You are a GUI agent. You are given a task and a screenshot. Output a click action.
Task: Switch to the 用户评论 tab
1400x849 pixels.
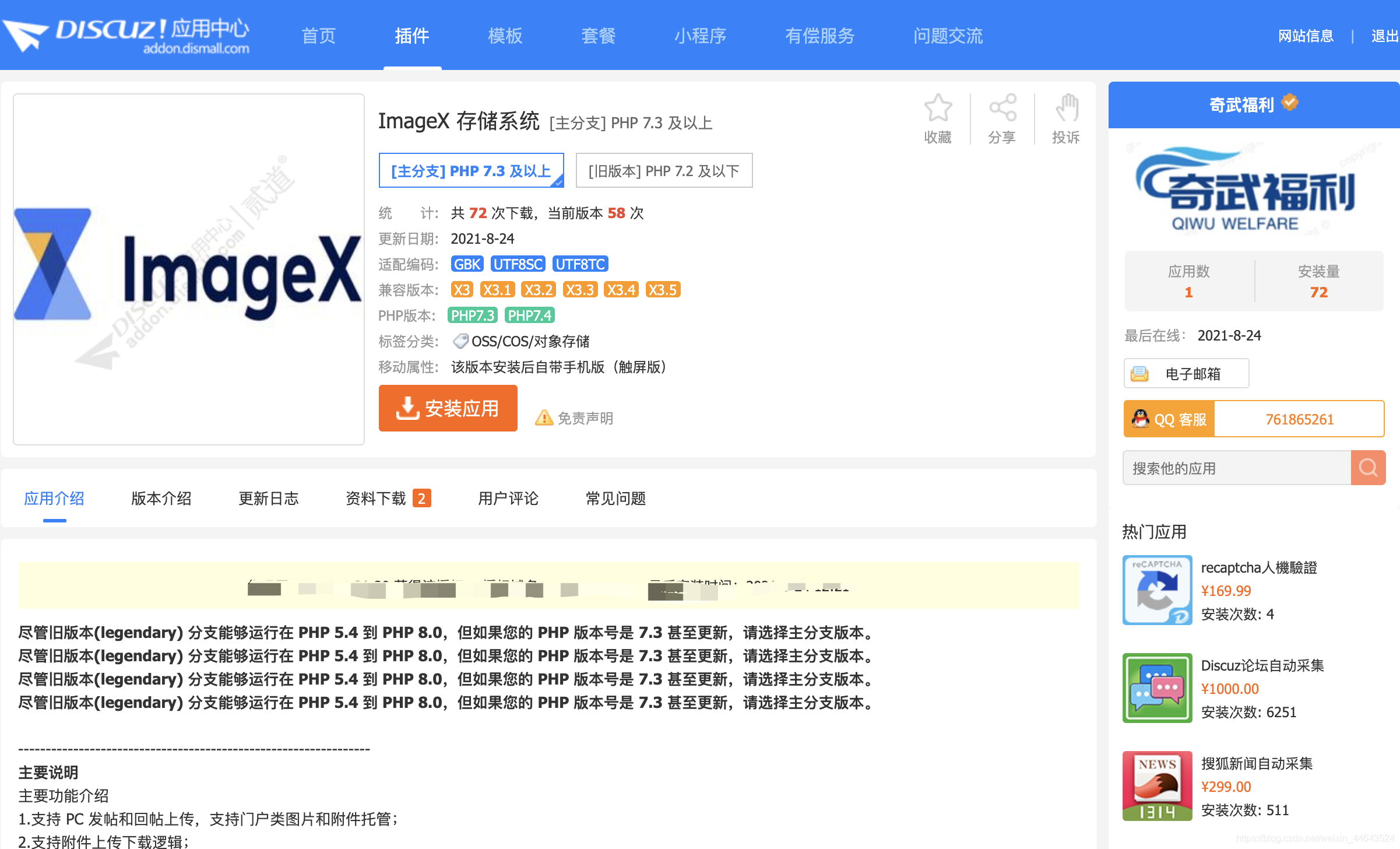pyautogui.click(x=508, y=499)
